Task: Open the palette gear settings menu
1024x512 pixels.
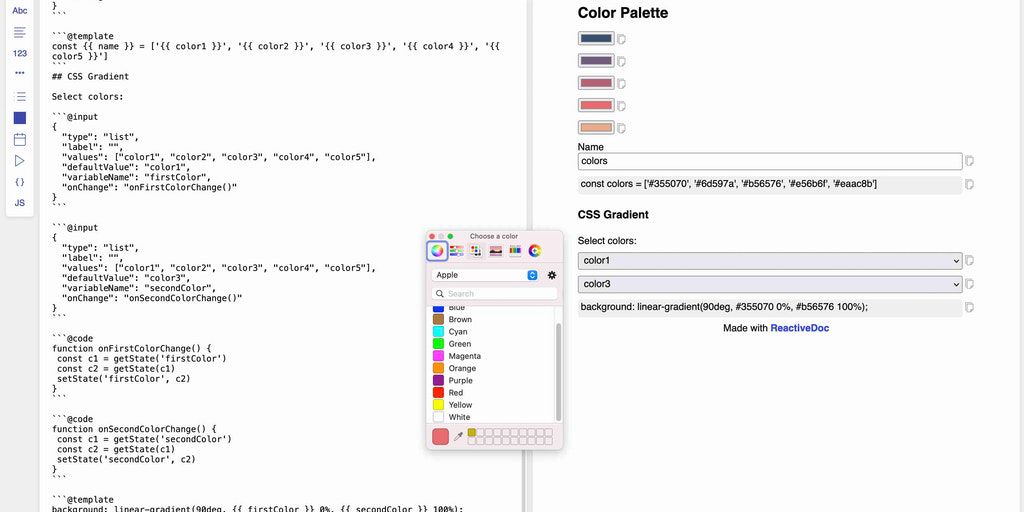Action: point(552,276)
